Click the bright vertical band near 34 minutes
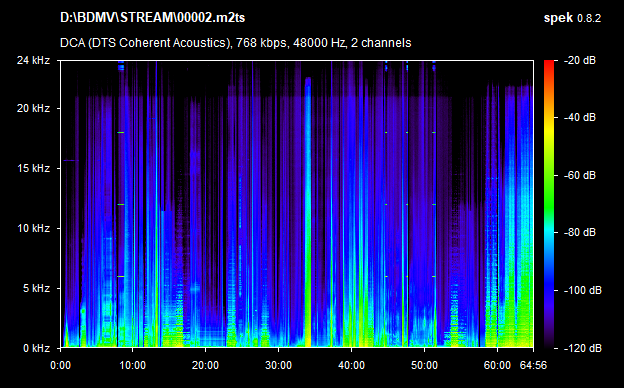The image size is (624, 388). tap(308, 212)
